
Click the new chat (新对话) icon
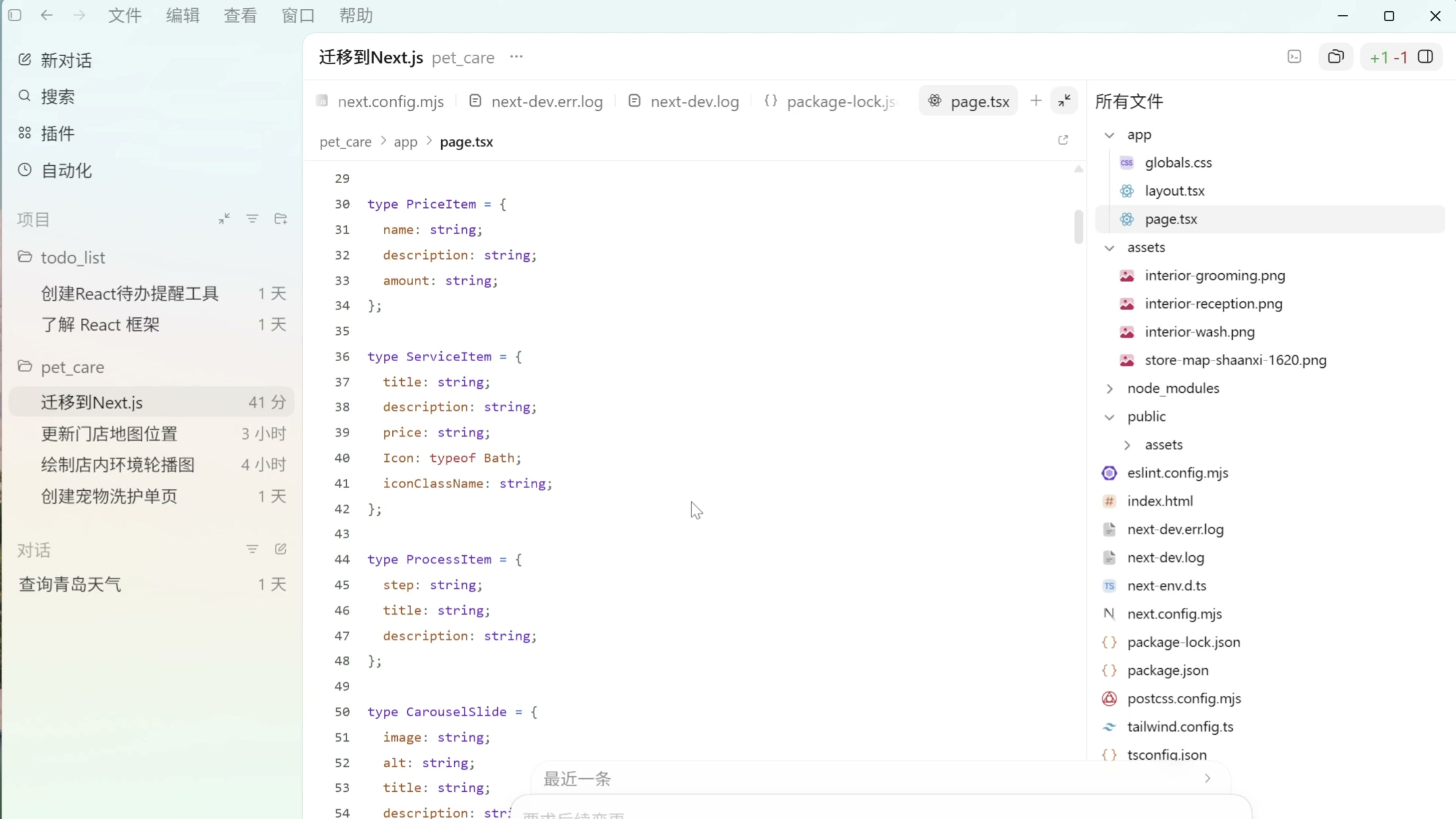(x=24, y=60)
